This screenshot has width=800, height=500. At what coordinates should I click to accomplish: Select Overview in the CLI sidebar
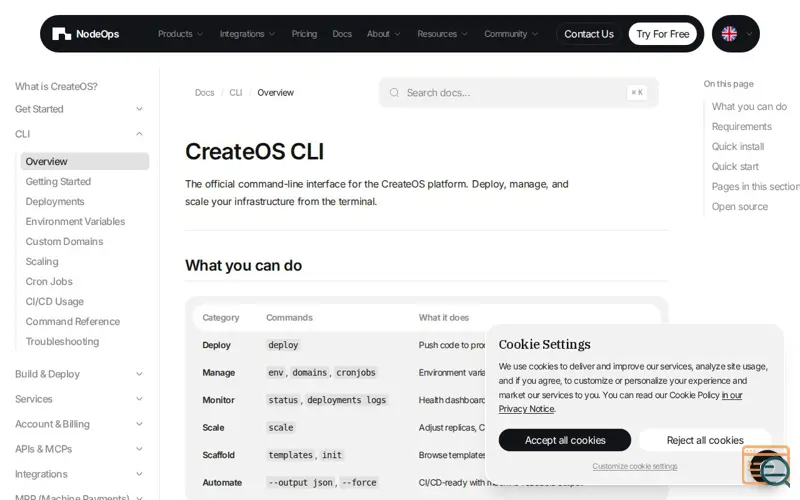coord(85,161)
